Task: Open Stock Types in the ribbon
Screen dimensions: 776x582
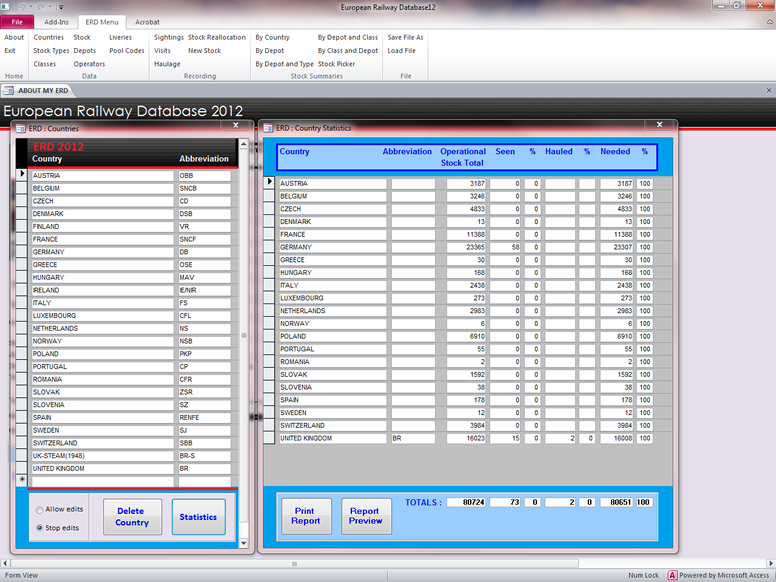Action: click(x=51, y=50)
